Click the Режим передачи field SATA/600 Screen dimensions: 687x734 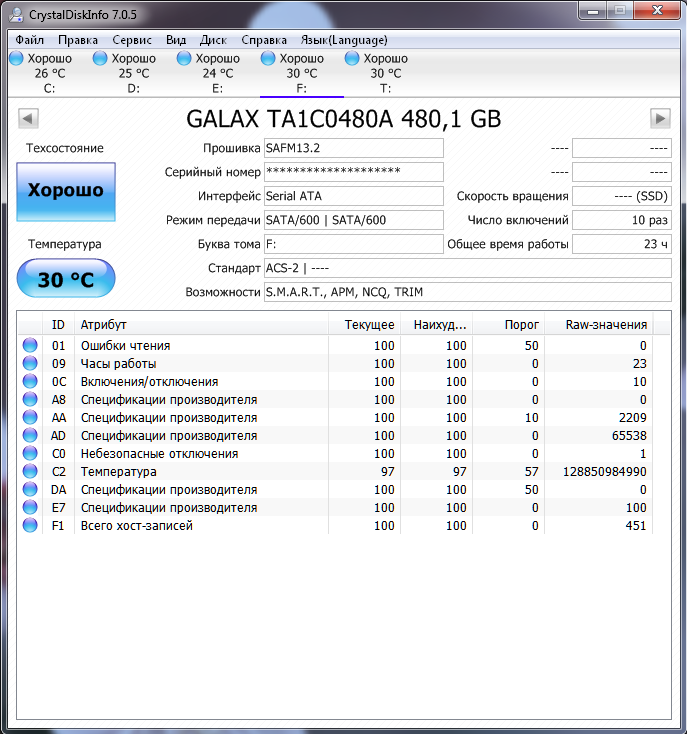354,220
